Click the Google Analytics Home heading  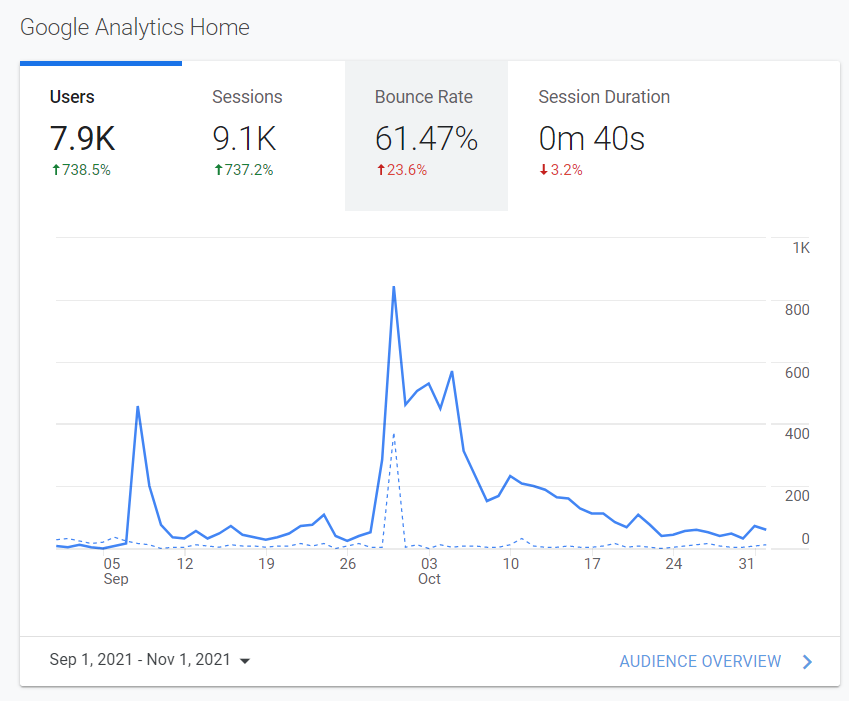coord(135,28)
